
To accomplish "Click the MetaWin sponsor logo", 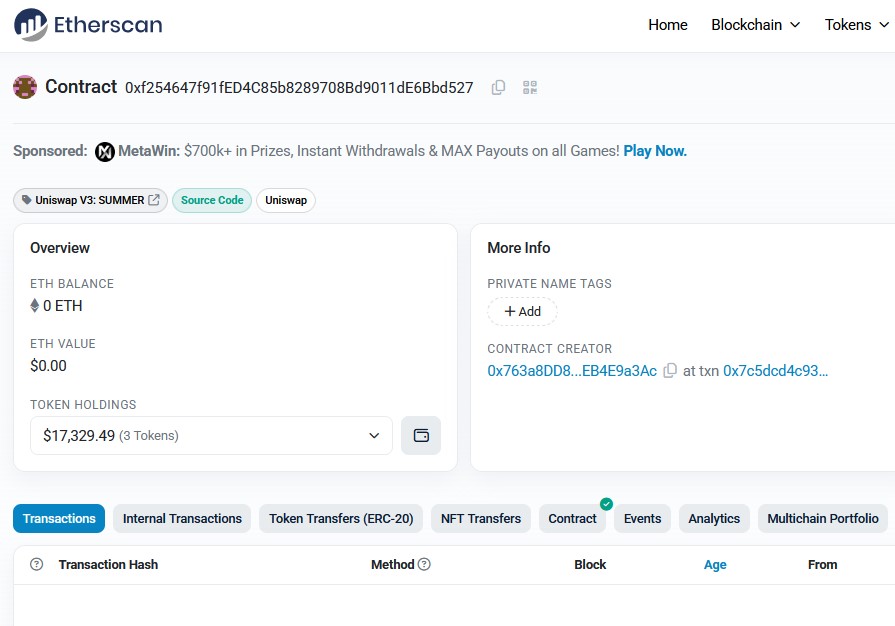I will pos(105,152).
